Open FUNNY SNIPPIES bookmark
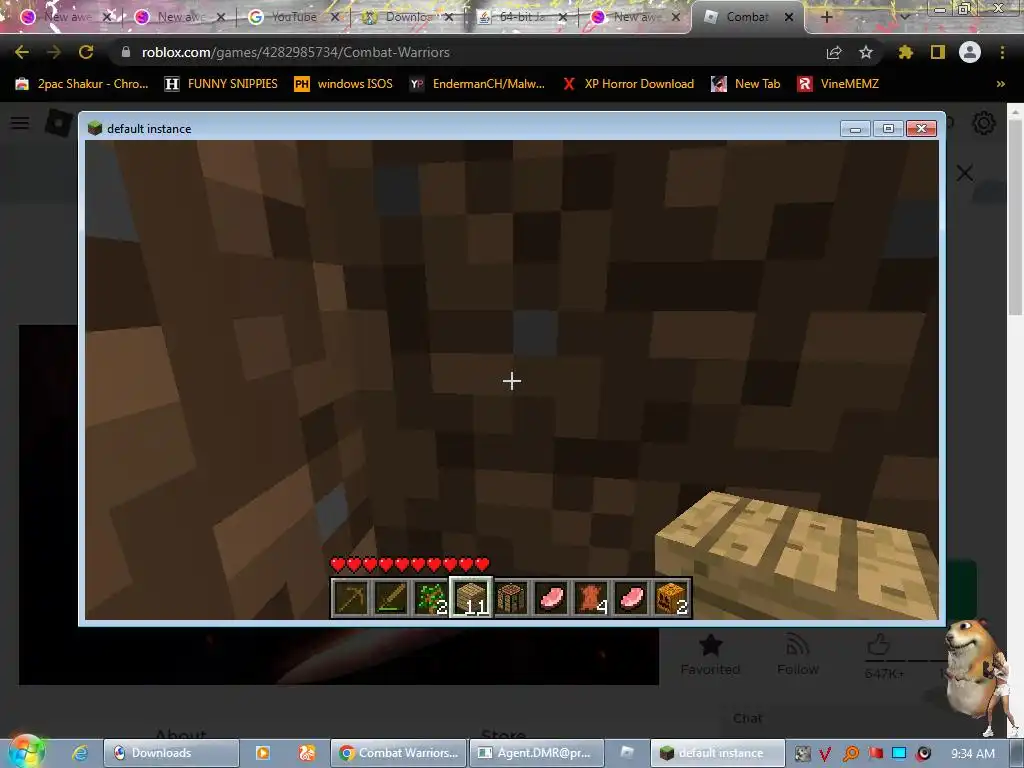This screenshot has width=1024, height=768. [x=221, y=84]
